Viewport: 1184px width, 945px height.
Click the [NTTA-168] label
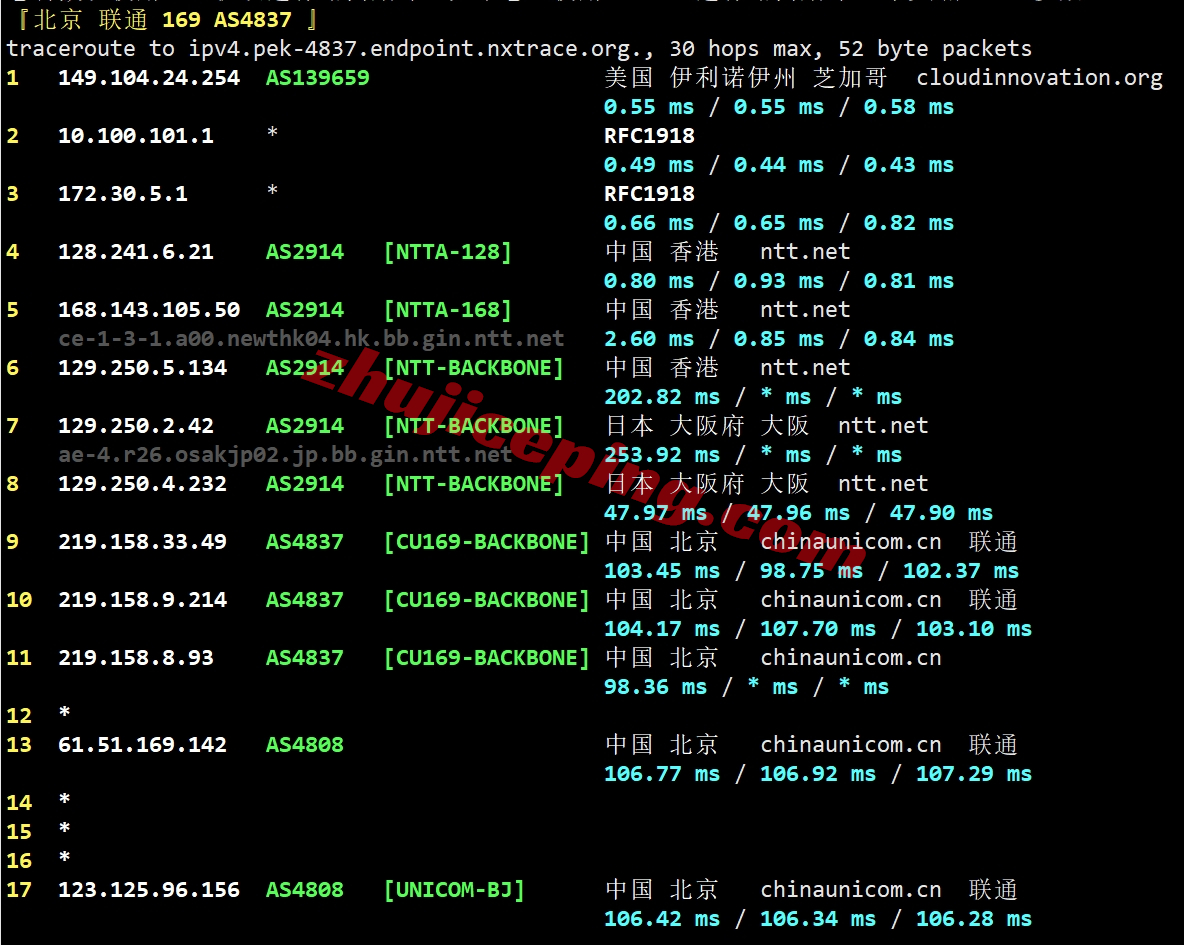(448, 310)
